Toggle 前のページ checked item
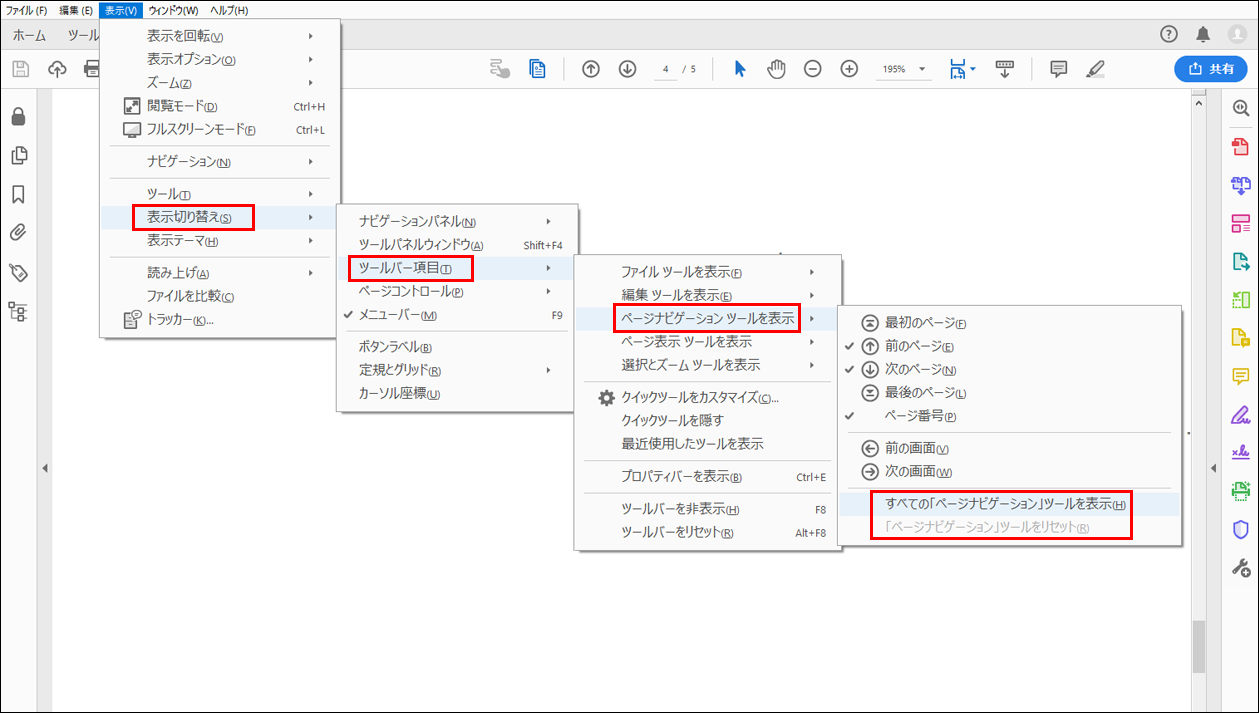The width and height of the screenshot is (1259, 713). pyautogui.click(x=1009, y=346)
